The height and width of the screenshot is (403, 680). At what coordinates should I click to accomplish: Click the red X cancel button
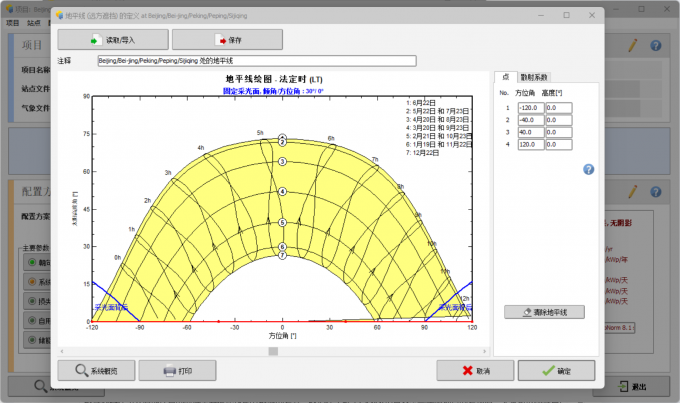tap(475, 370)
